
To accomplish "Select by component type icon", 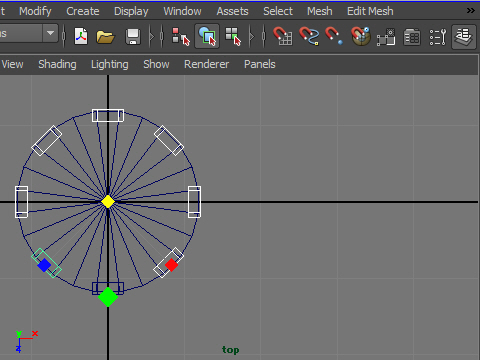I will pyautogui.click(x=233, y=36).
